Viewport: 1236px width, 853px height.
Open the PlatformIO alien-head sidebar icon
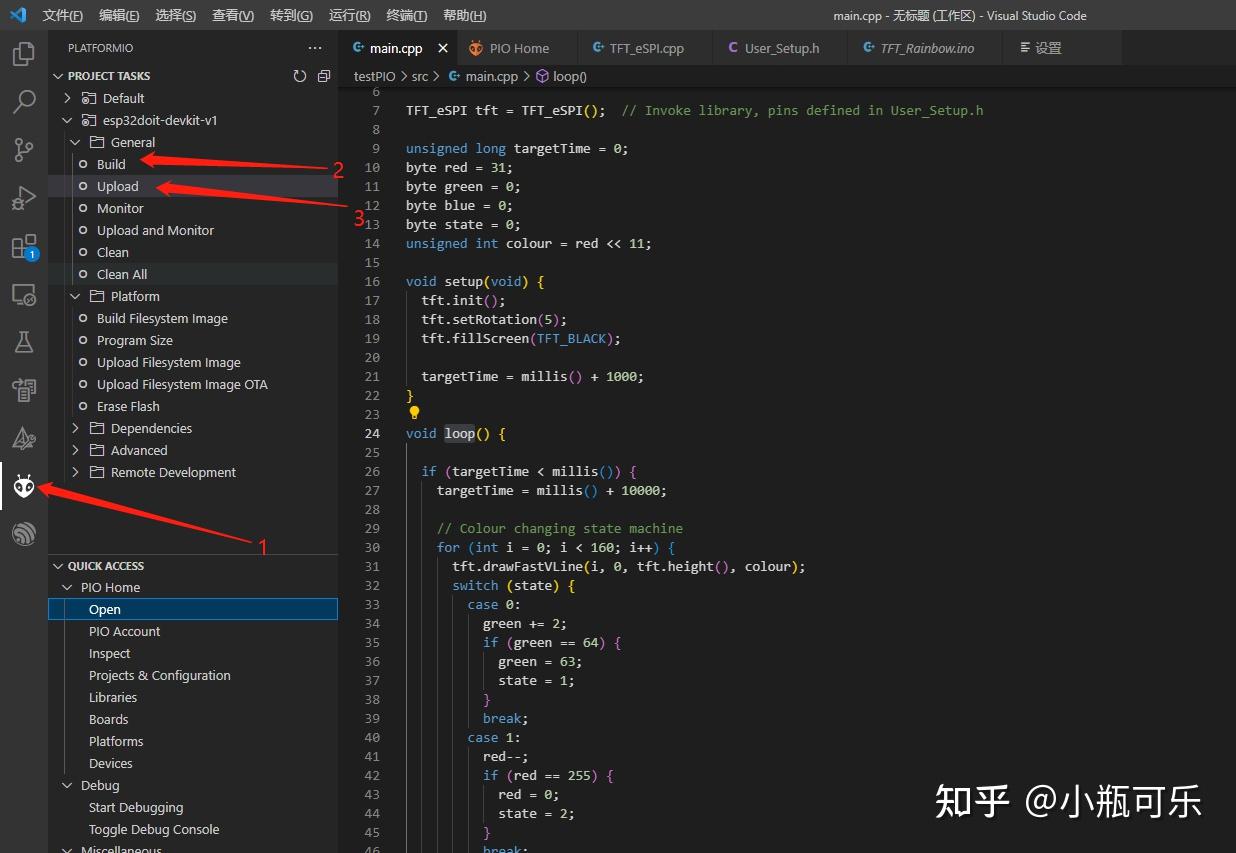23,486
